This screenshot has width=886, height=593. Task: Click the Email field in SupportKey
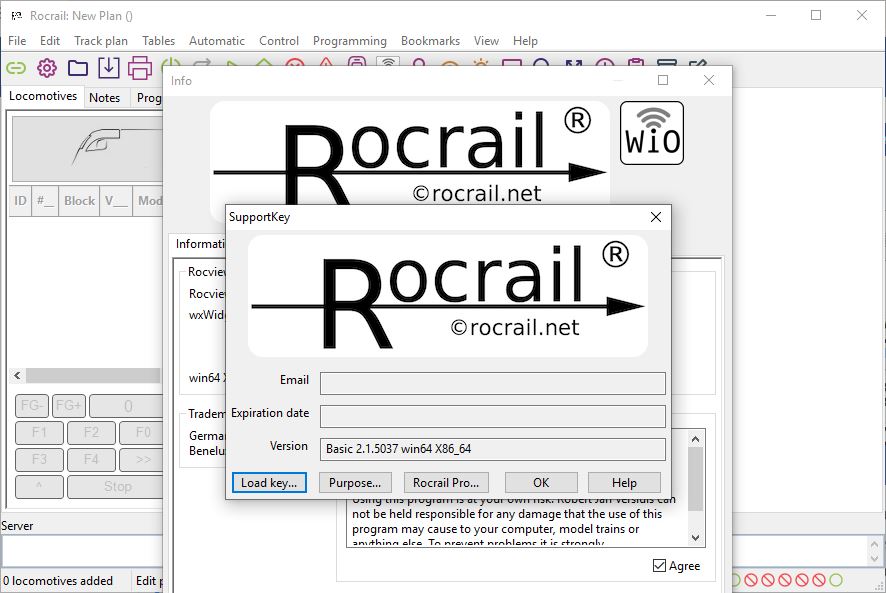point(493,383)
